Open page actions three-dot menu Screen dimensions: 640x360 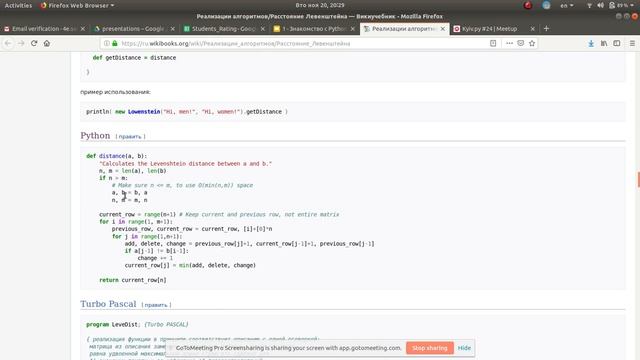pyautogui.click(x=509, y=43)
